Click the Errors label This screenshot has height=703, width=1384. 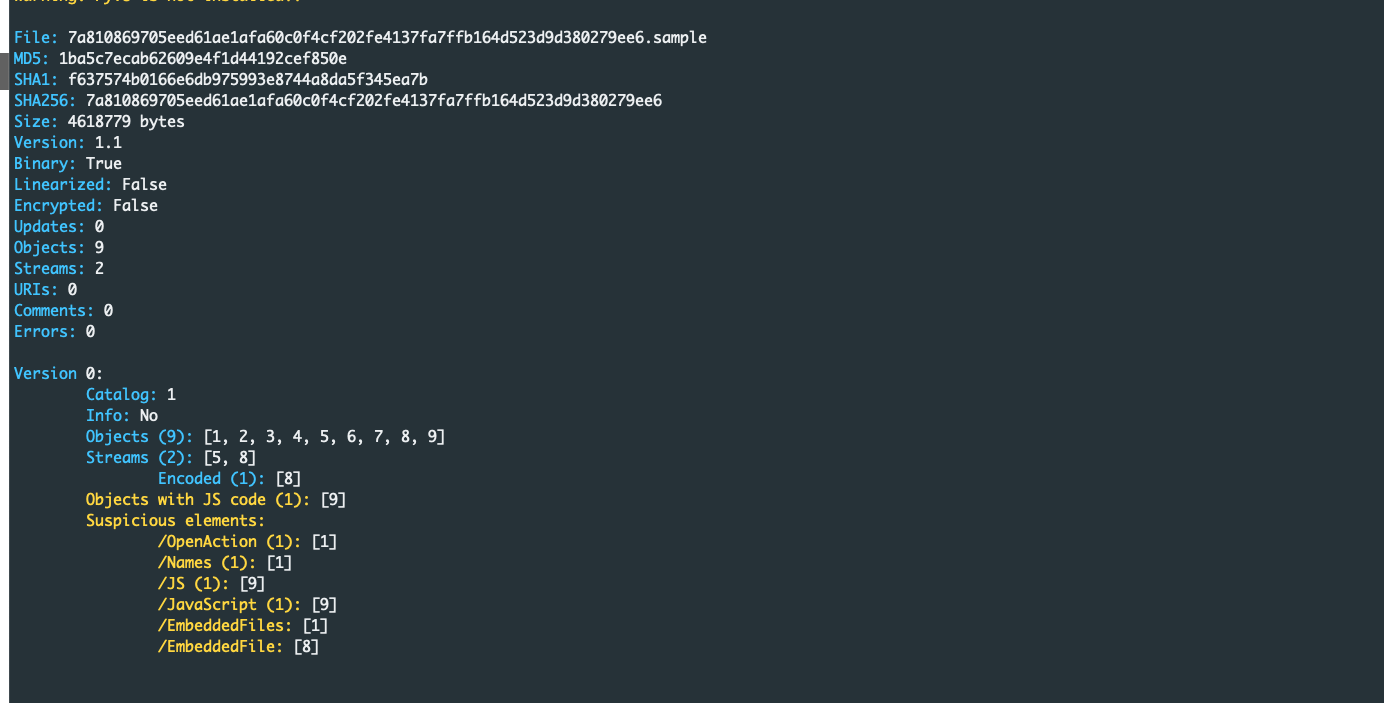coord(45,332)
